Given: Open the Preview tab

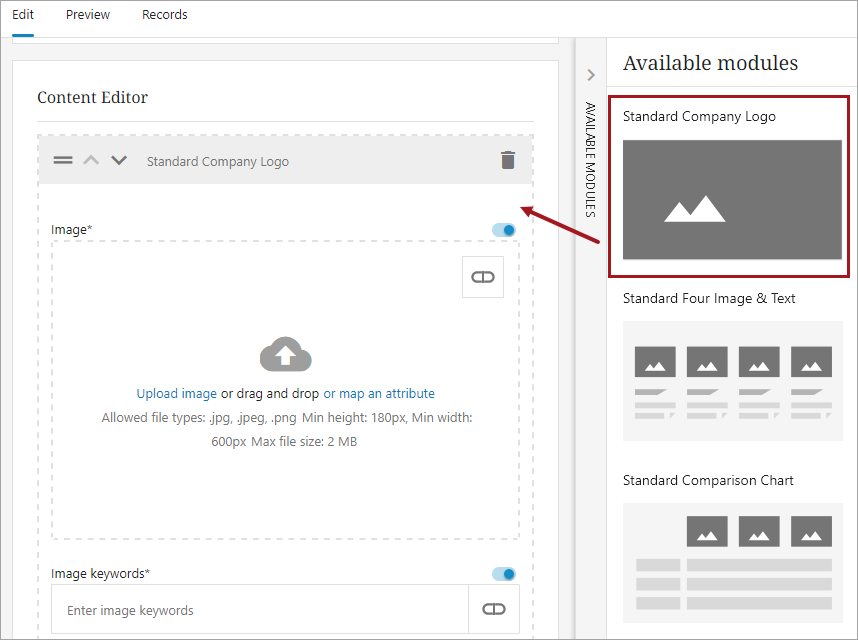Looking at the screenshot, I should click(x=88, y=15).
